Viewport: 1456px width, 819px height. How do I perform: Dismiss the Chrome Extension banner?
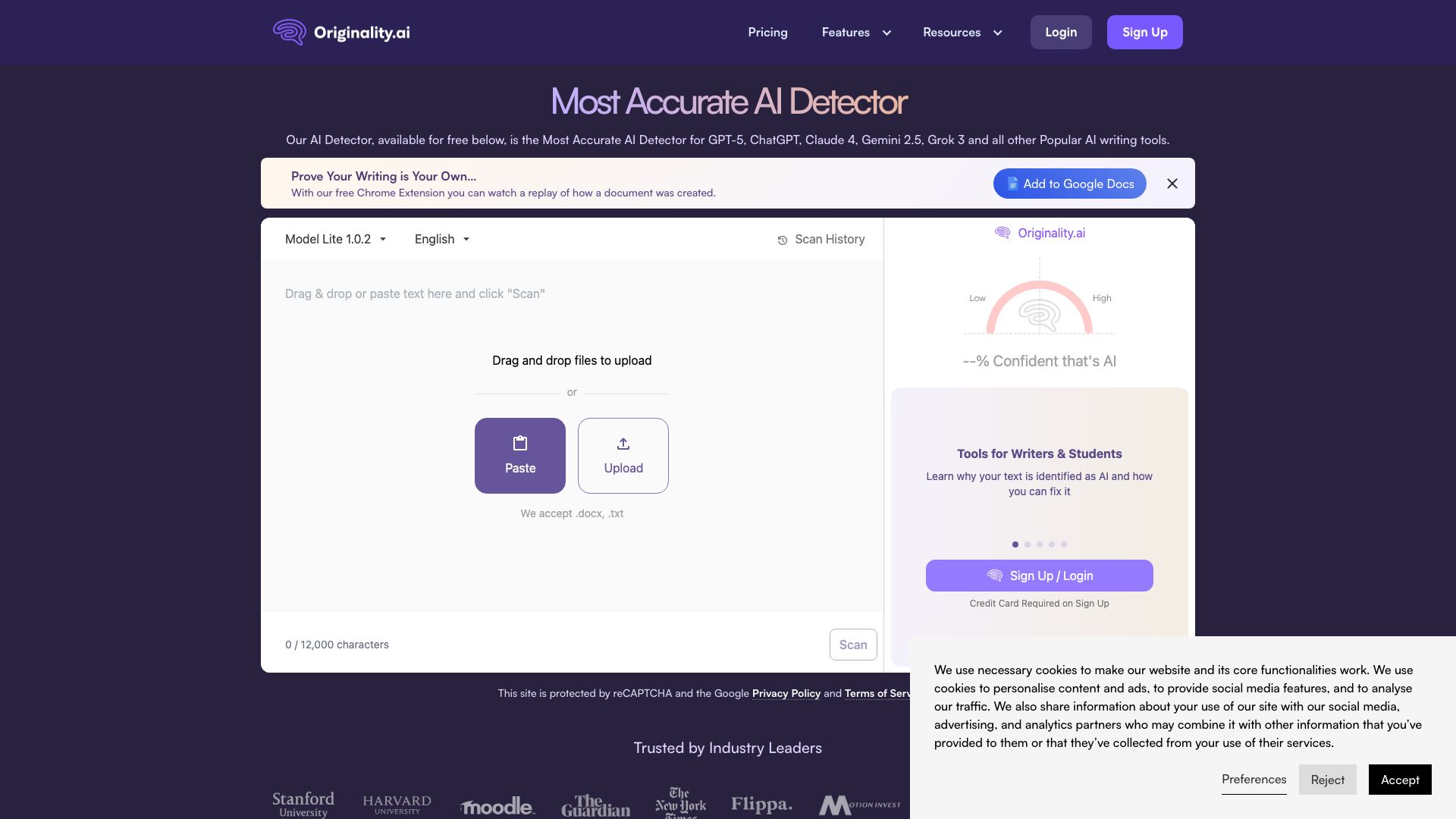1172,184
